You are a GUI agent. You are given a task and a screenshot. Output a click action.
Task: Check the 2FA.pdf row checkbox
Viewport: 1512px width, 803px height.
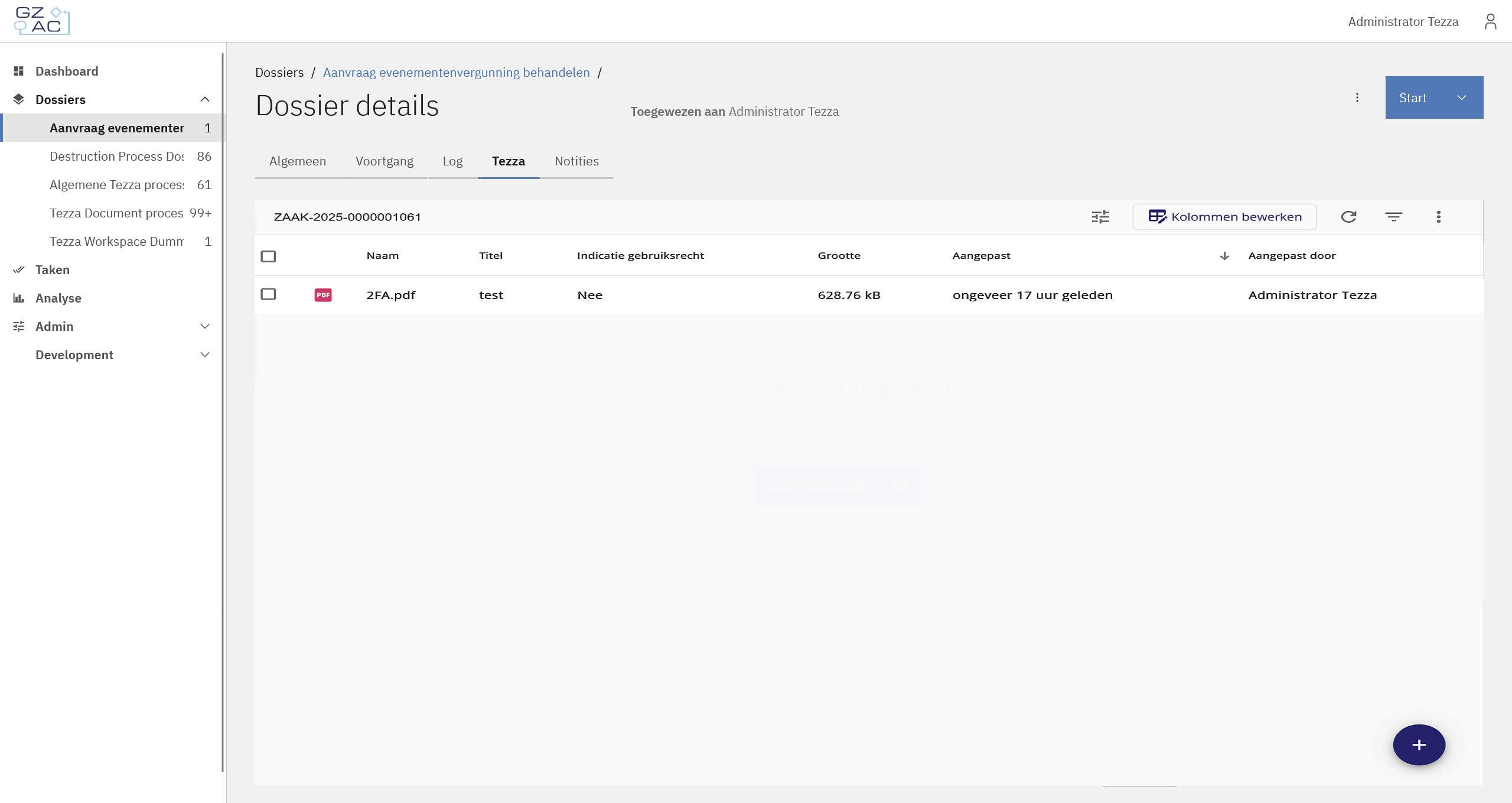pyautogui.click(x=268, y=294)
